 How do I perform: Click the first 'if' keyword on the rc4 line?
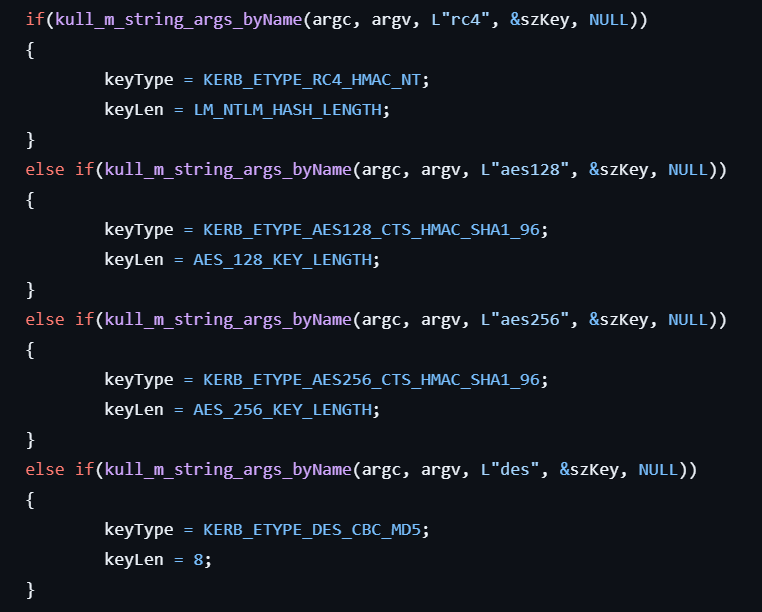click(35, 20)
